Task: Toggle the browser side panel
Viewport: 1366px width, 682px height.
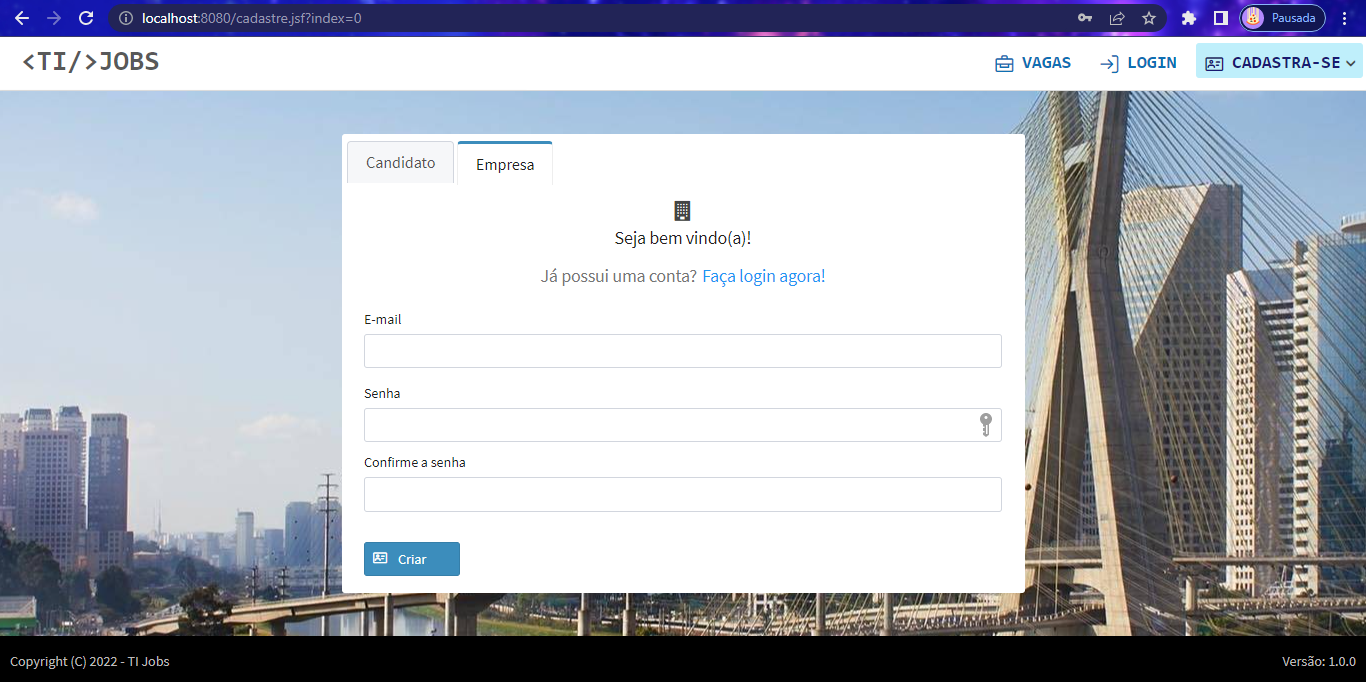Action: [x=1220, y=18]
